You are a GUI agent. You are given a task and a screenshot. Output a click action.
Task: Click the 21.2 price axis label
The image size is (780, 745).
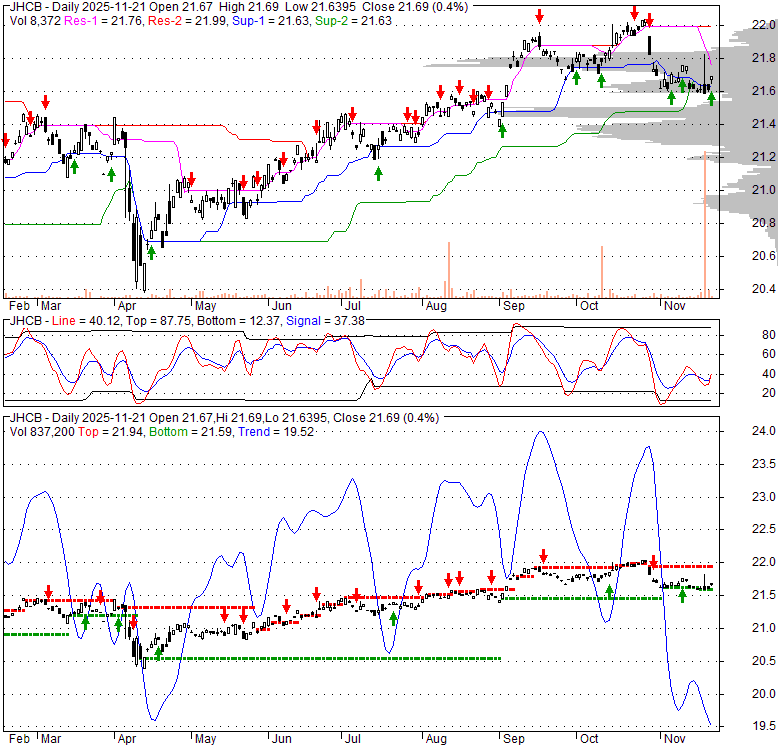pos(764,157)
